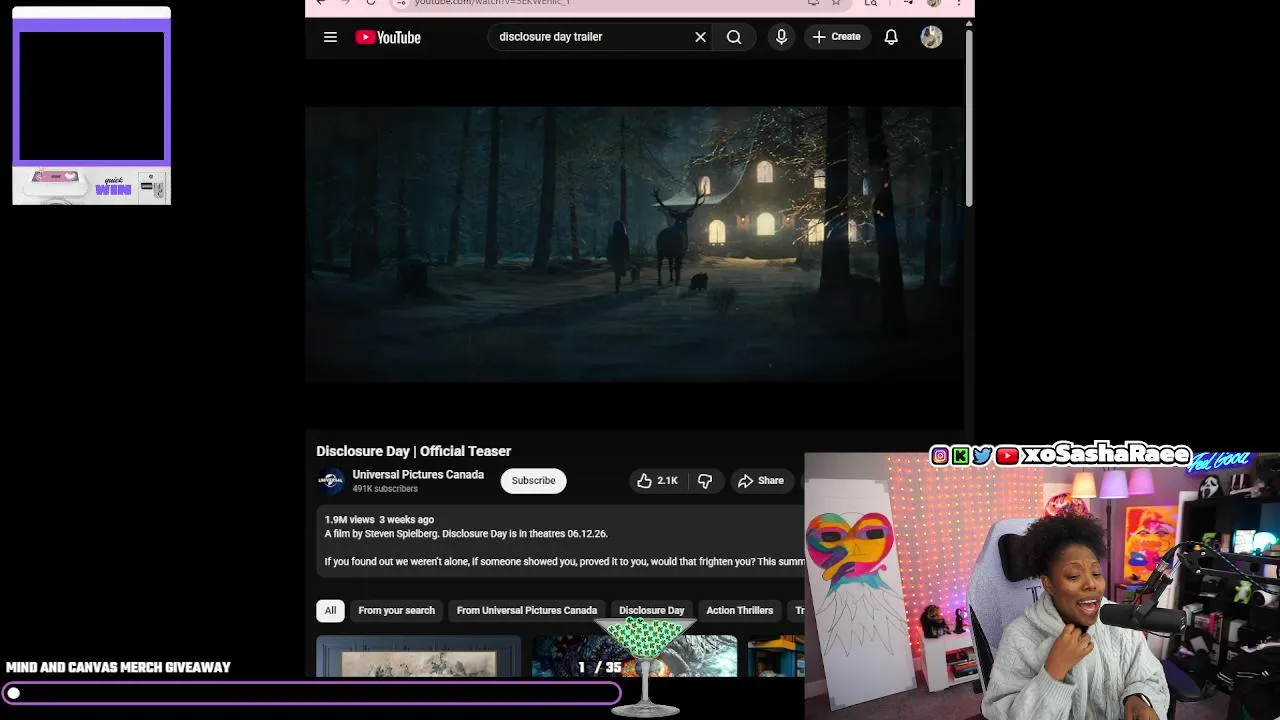The width and height of the screenshot is (1280, 720).
Task: Select 'From your search' chip
Action: (x=396, y=610)
